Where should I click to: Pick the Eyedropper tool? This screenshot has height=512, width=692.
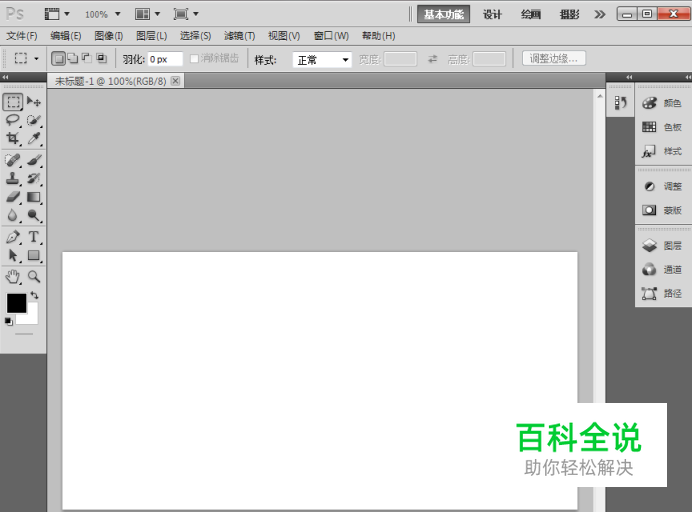click(x=34, y=139)
